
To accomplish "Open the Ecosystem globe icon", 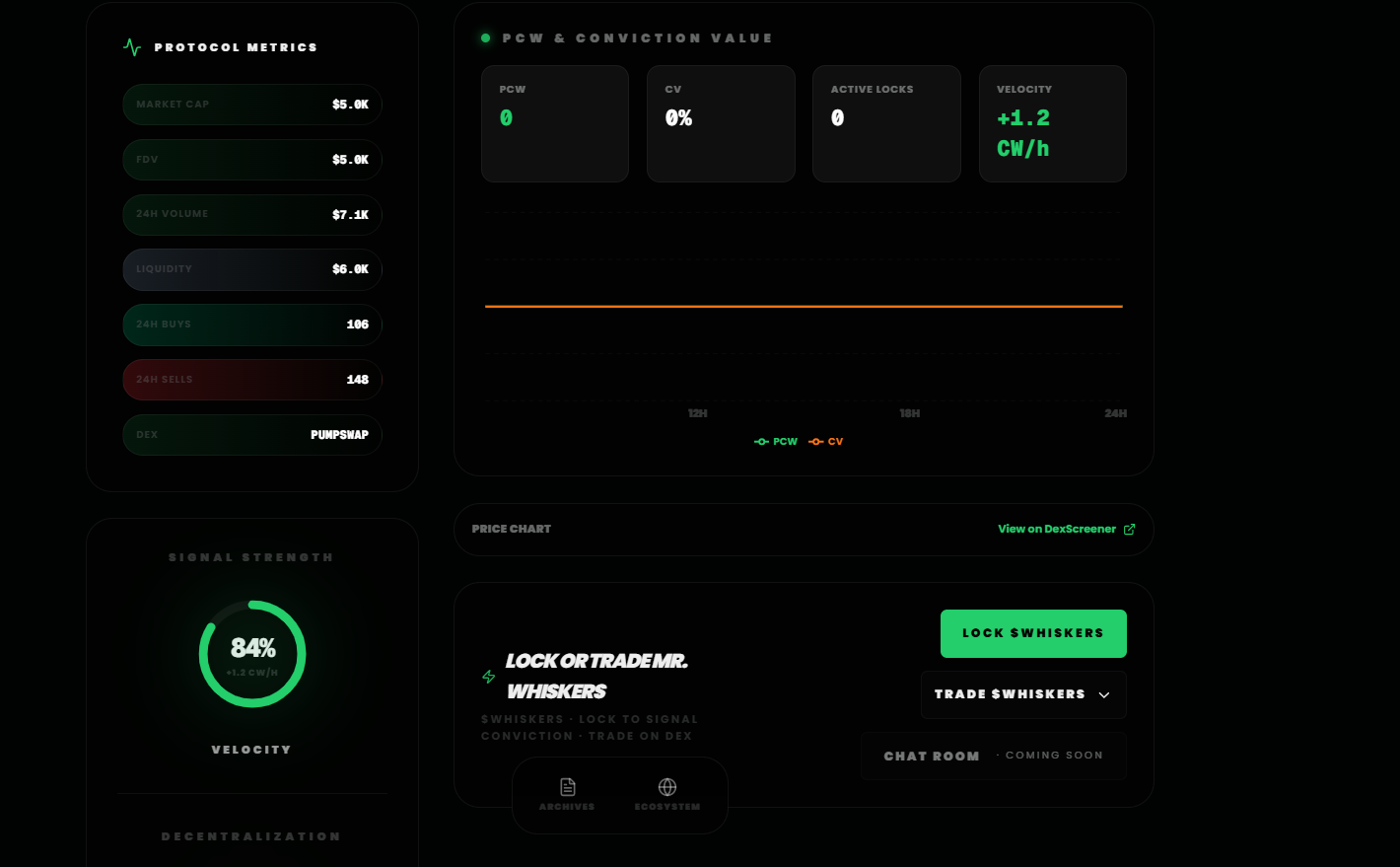I will click(x=667, y=787).
